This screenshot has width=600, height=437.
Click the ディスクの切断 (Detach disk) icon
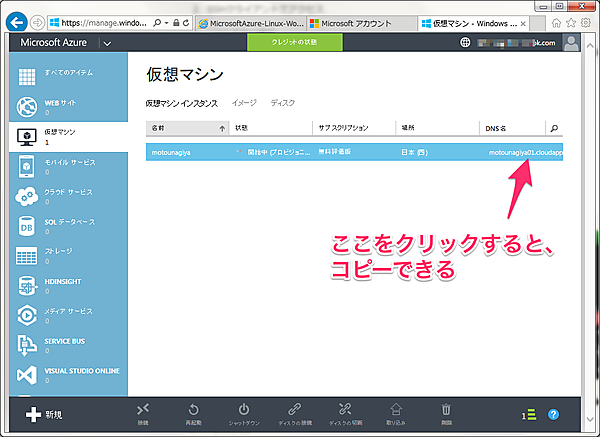coord(345,408)
